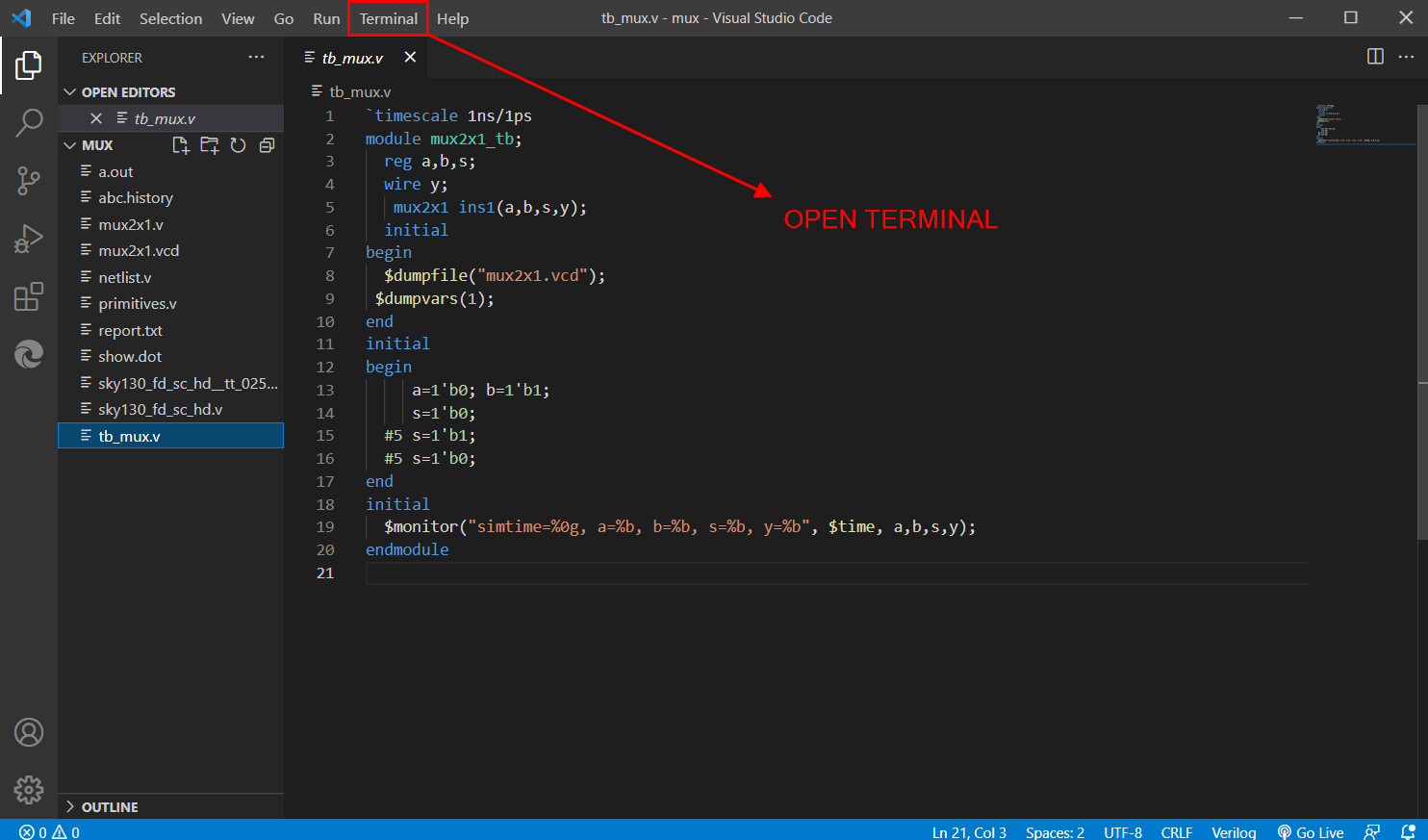Split the editor to the right
1428x840 pixels.
1375,57
